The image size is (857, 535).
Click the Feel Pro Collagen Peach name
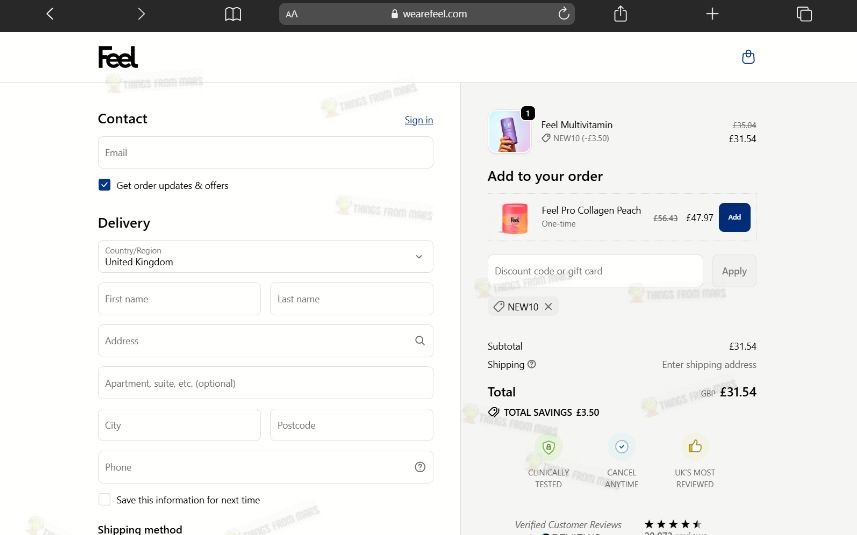(591, 210)
